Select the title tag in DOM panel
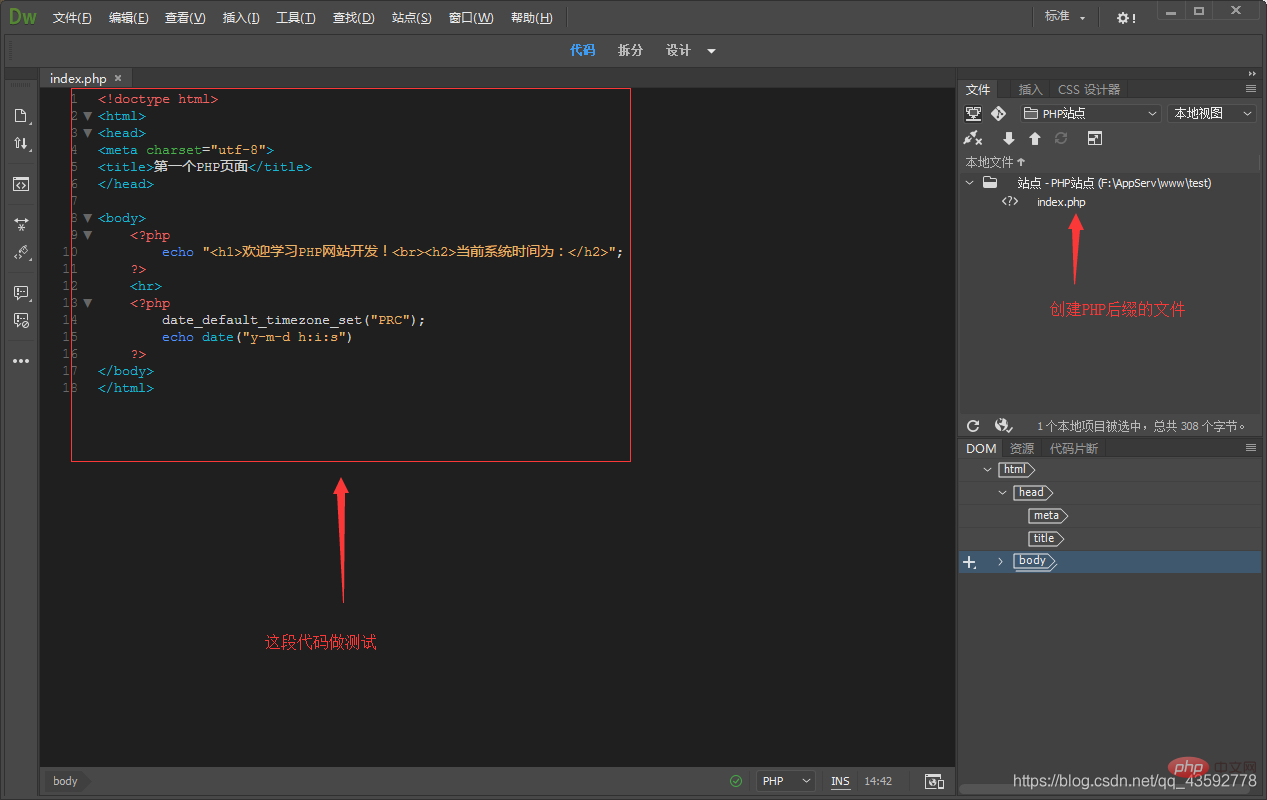Viewport: 1267px width, 800px height. 1045,538
